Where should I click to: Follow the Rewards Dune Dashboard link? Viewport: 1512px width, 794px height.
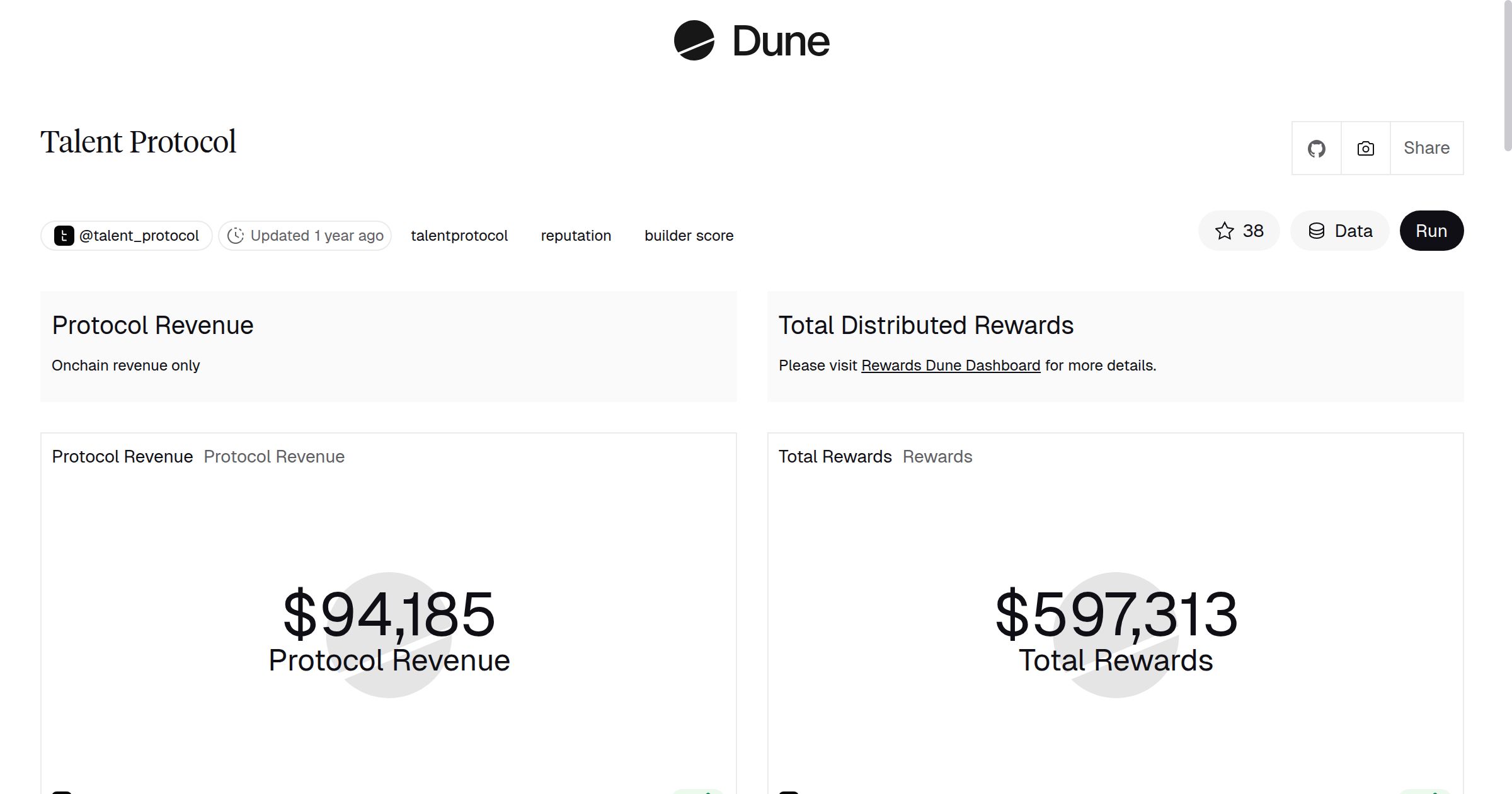pos(950,365)
